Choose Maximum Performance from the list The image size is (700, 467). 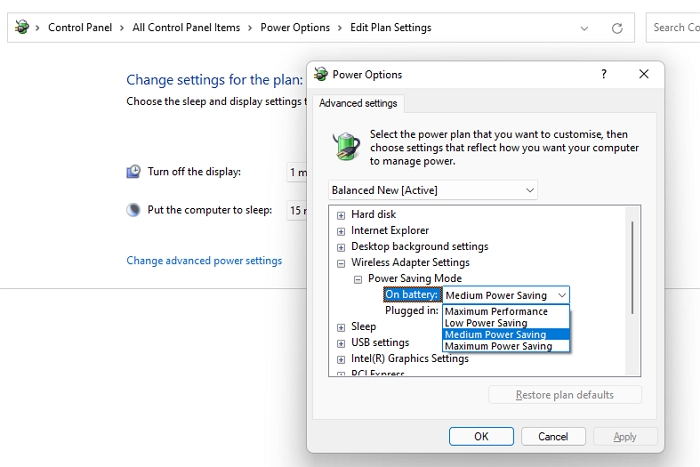[x=506, y=311]
